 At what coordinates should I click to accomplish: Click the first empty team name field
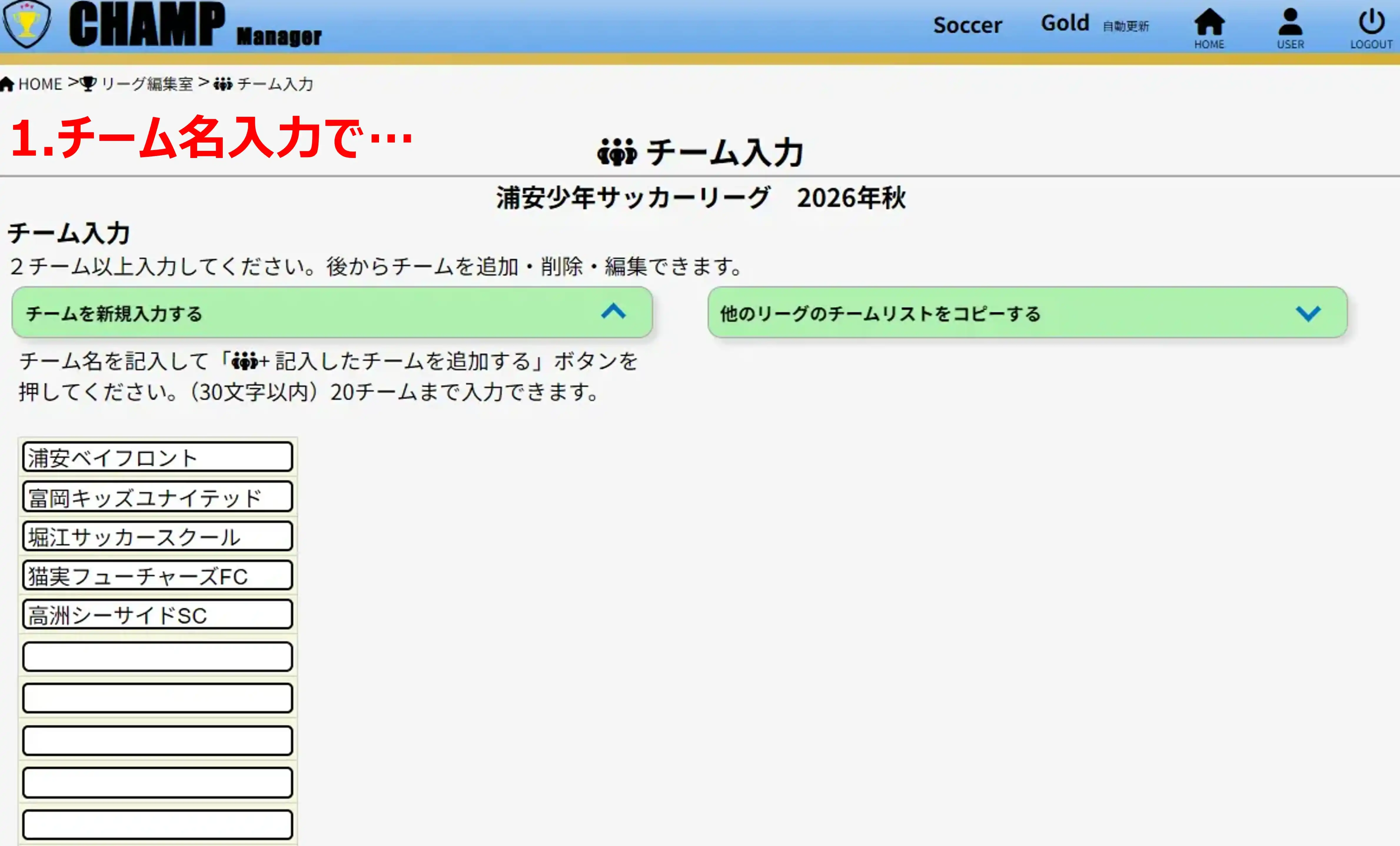click(157, 657)
